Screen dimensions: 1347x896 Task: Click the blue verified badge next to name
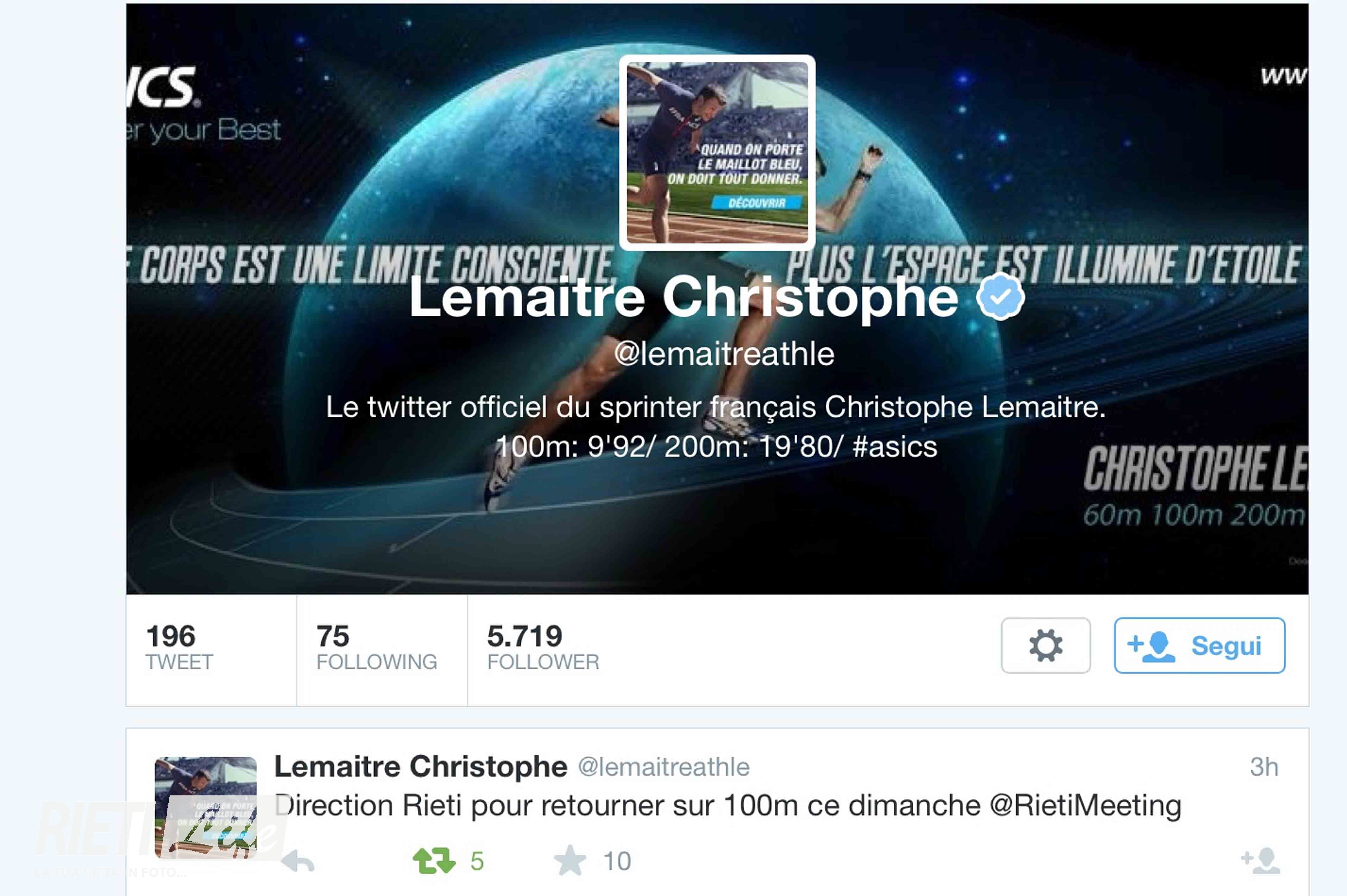tap(1000, 296)
